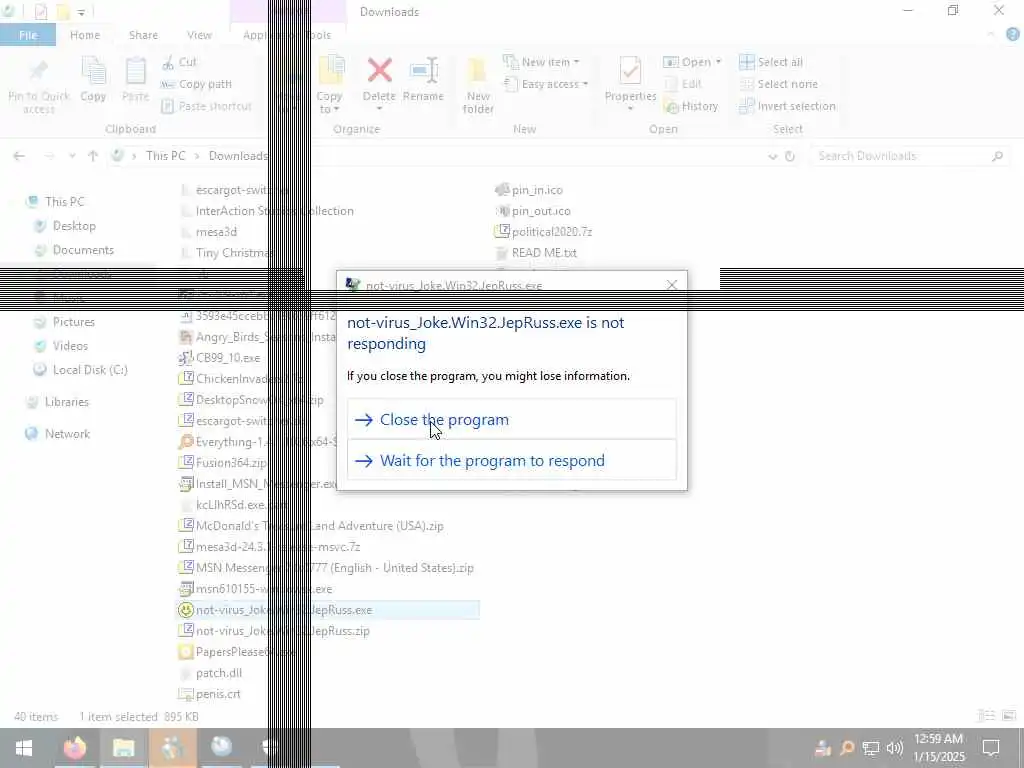The width and height of the screenshot is (1024, 768).
Task: Open the New item dropdown
Action: pos(541,62)
